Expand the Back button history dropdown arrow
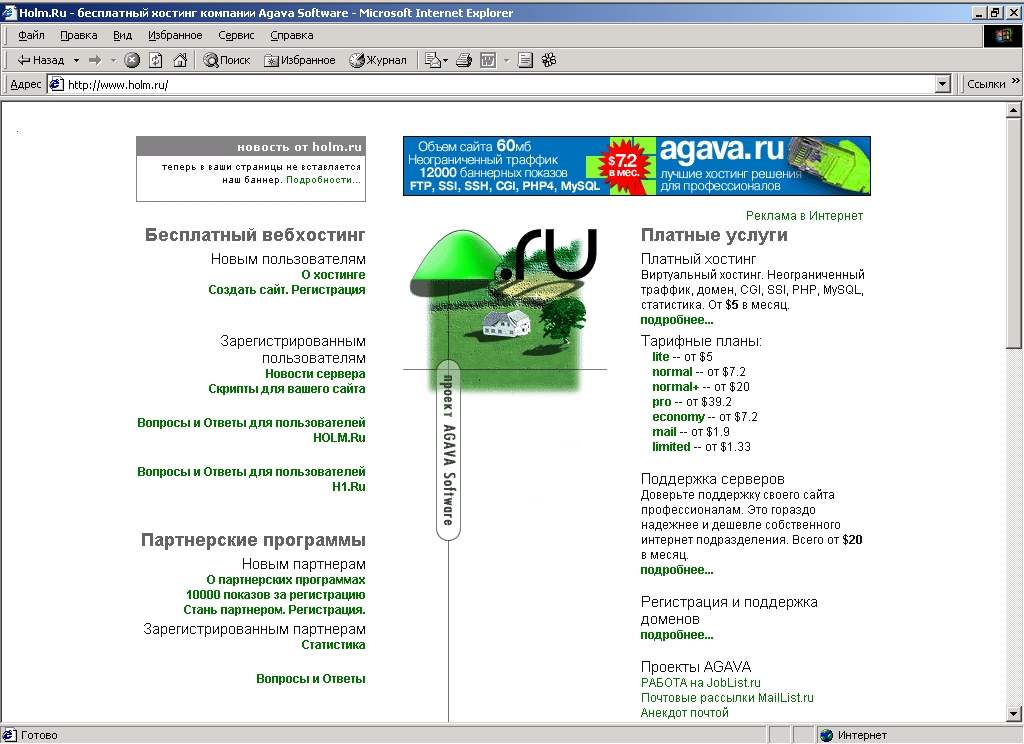Screen dimensions: 1024x744 pyautogui.click(x=76, y=60)
